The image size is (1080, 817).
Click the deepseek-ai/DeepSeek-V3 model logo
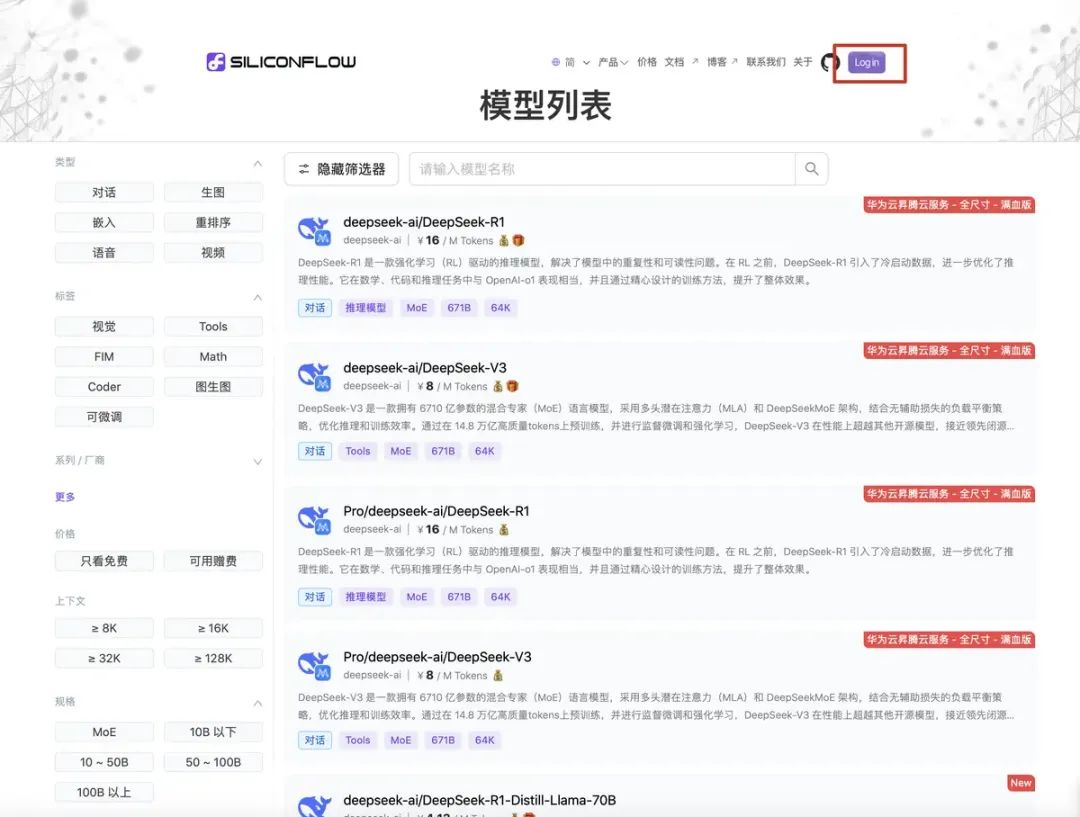315,377
